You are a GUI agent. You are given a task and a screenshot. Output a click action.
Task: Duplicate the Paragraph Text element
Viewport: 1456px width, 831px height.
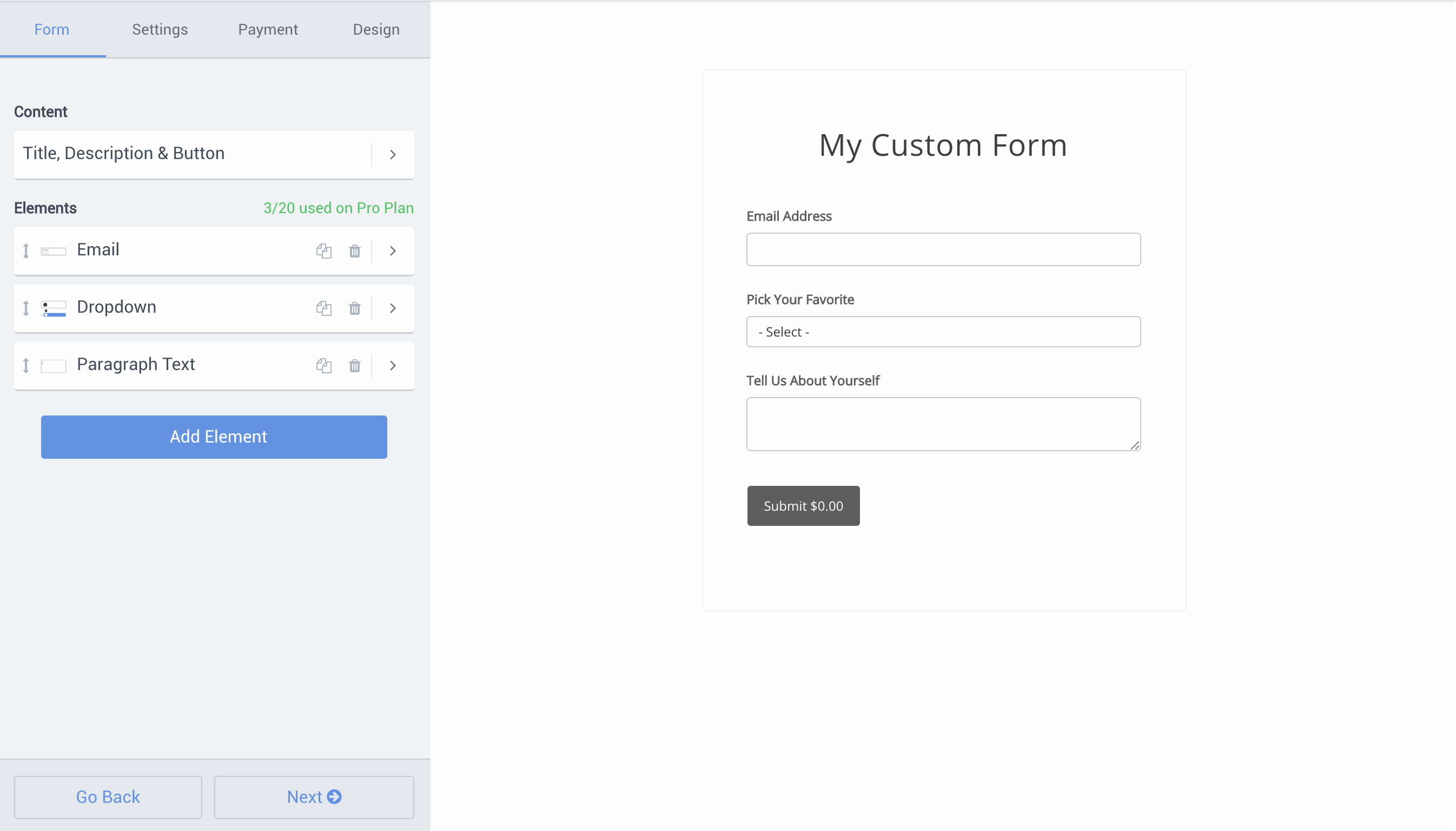pos(324,366)
